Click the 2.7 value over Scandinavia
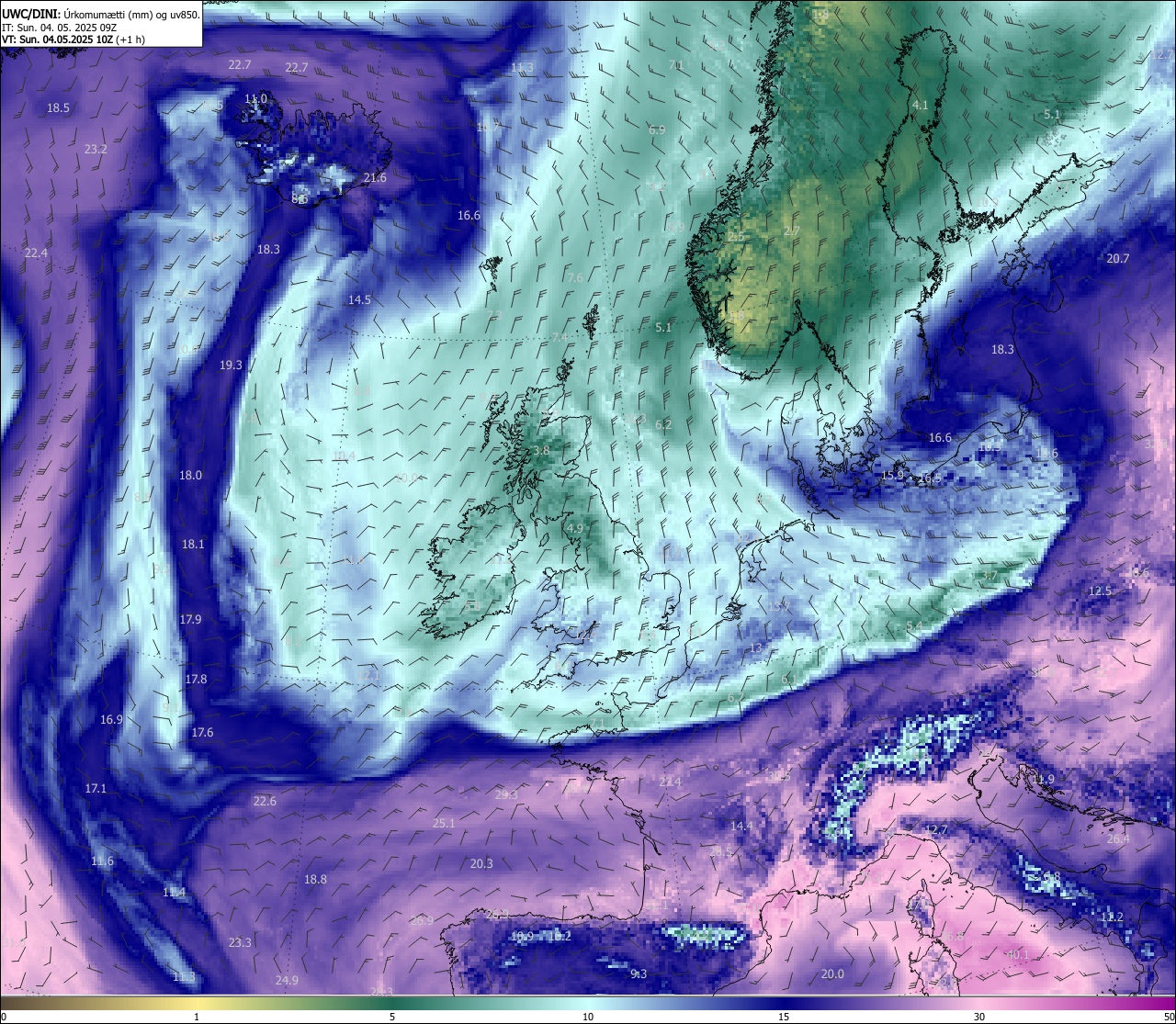This screenshot has height=1024, width=1176. point(792,231)
